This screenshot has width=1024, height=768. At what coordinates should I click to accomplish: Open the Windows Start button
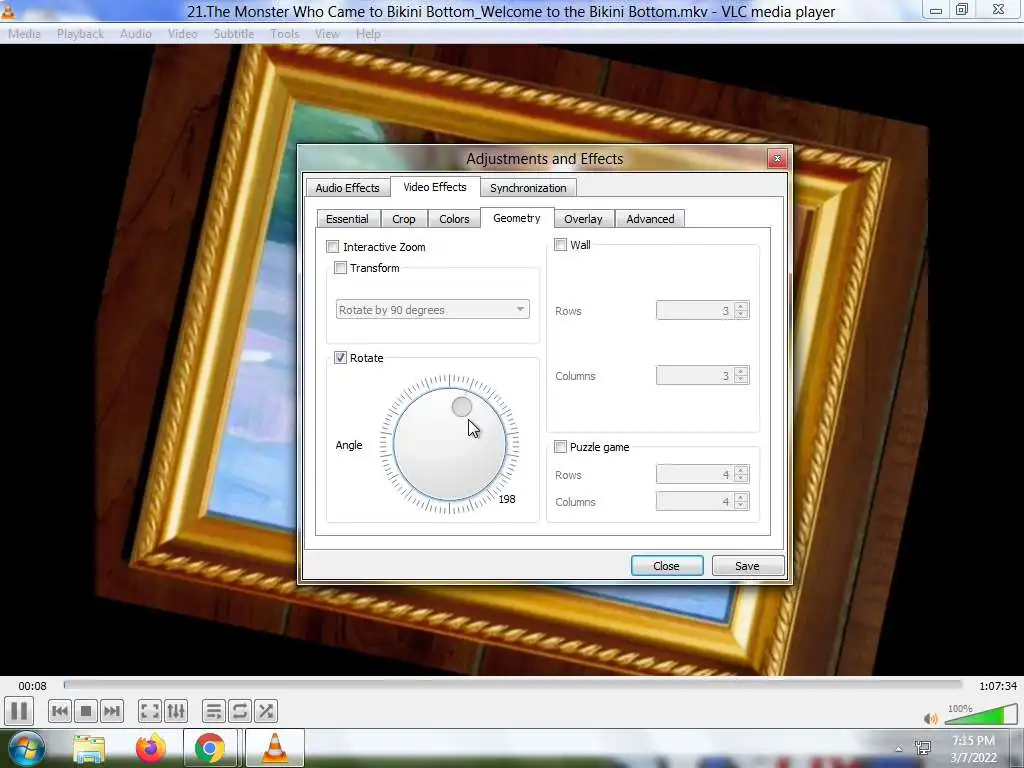(x=27, y=748)
